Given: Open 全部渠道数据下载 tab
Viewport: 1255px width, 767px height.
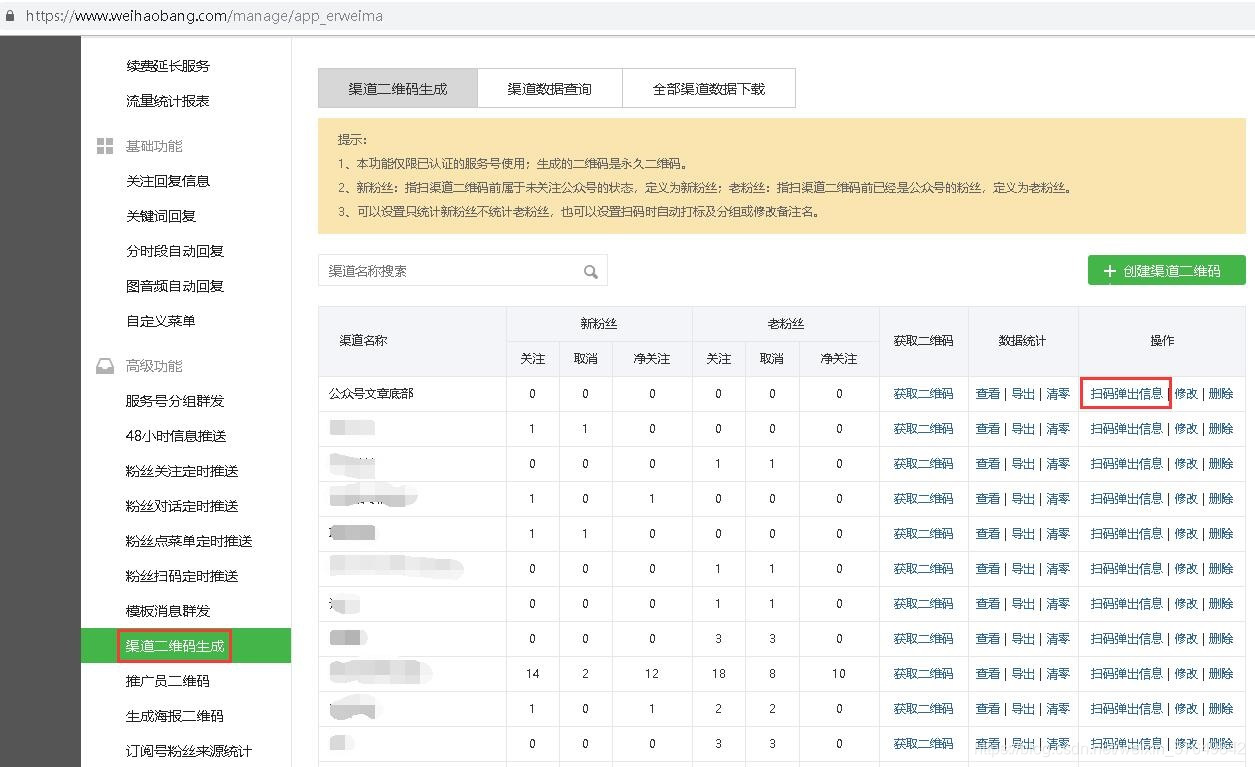Looking at the screenshot, I should (x=709, y=88).
